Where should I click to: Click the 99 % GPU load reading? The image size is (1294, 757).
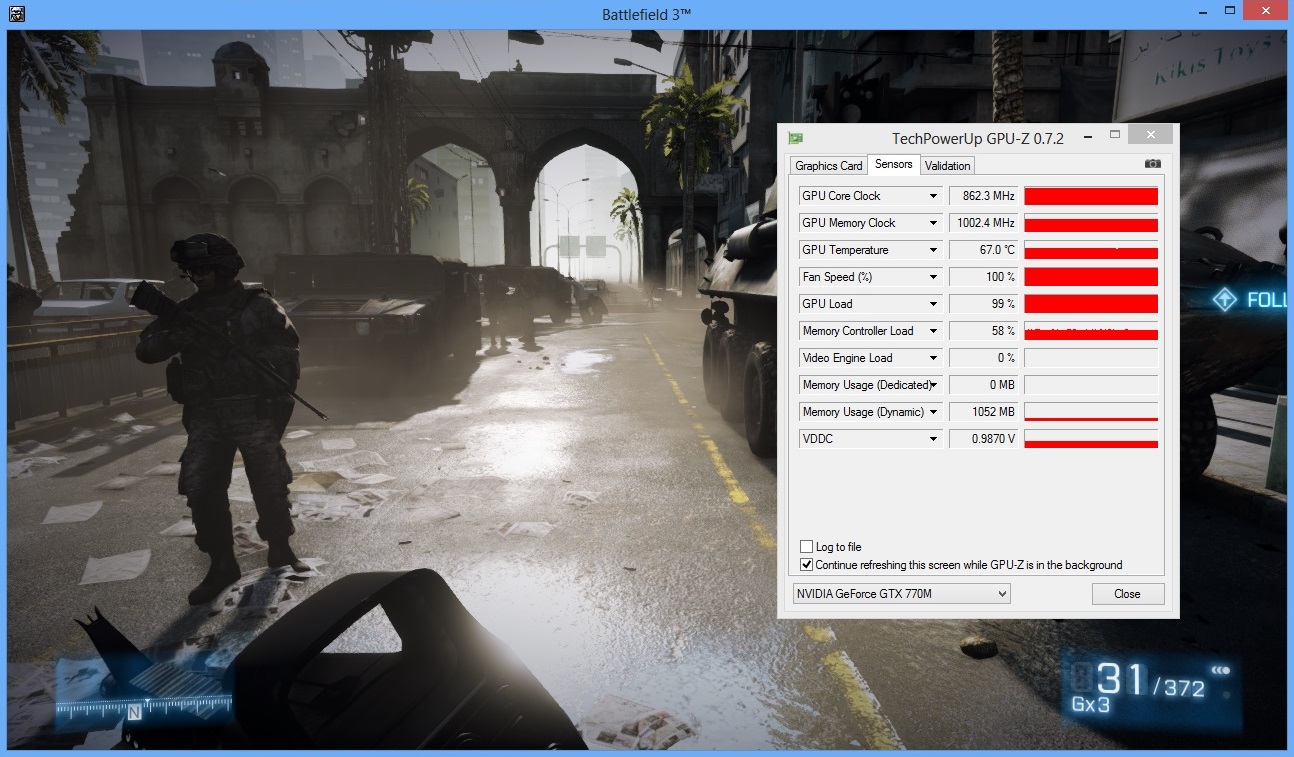click(983, 304)
